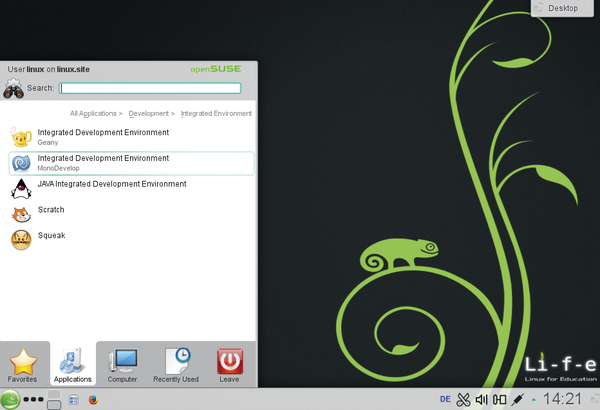Click the device notifier tray icon
The width and height of the screenshot is (600, 410).
coord(499,400)
